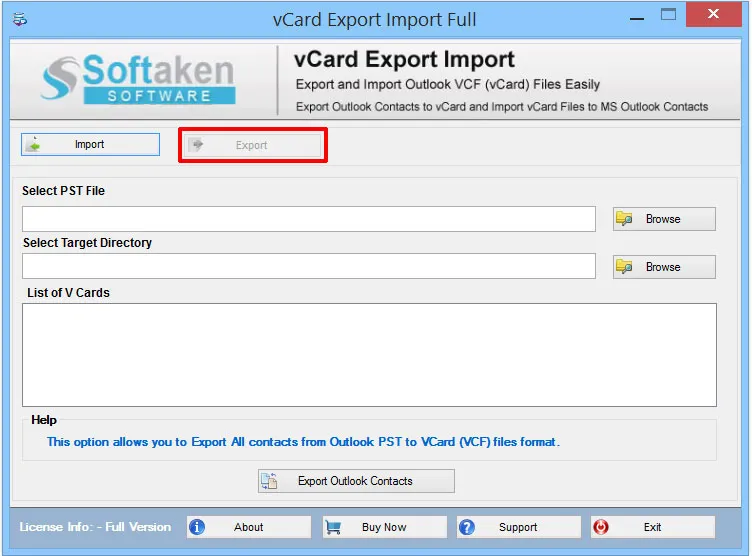Exit the application
The width and height of the screenshot is (752, 556).
click(x=653, y=527)
